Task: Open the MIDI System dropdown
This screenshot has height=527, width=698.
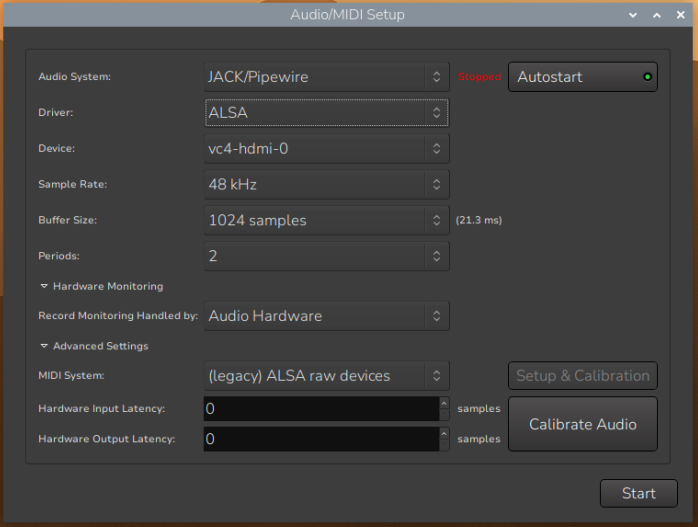Action: tap(325, 376)
